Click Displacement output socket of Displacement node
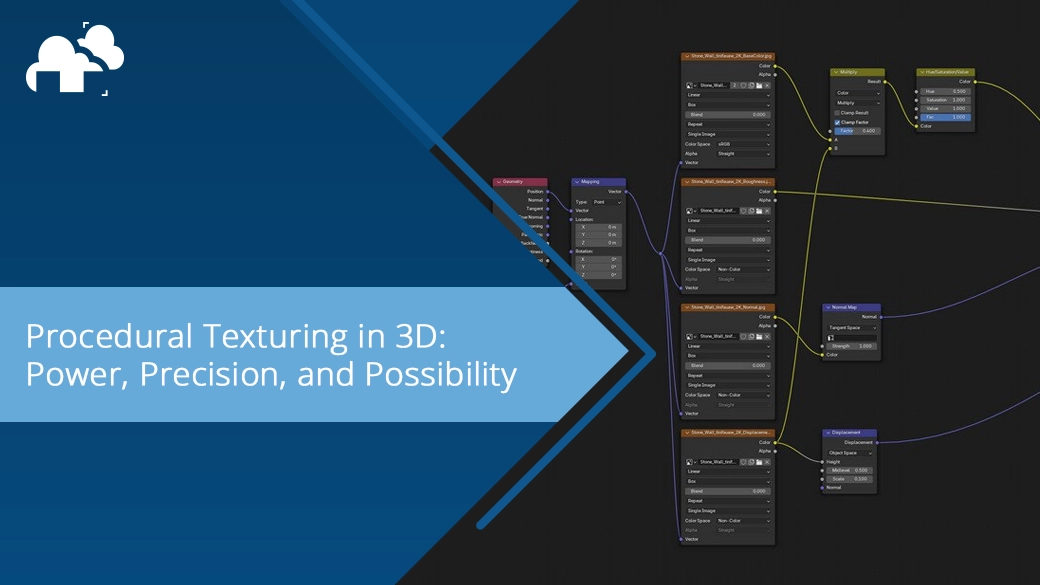The width and height of the screenshot is (1040, 585). [877, 442]
